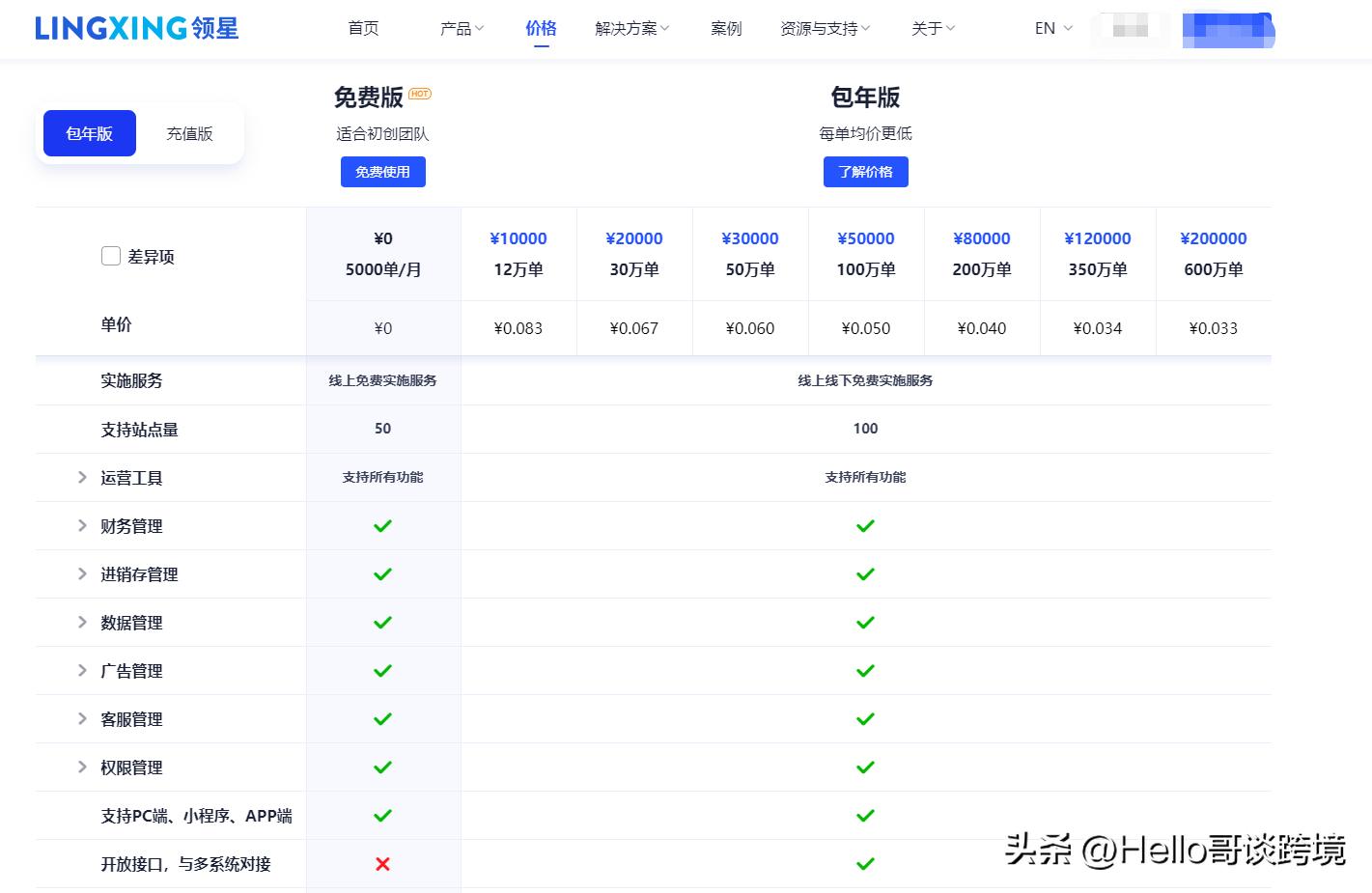Click the 包年版 checkmark for 权限管理
This screenshot has width=1372, height=893.
864,767
